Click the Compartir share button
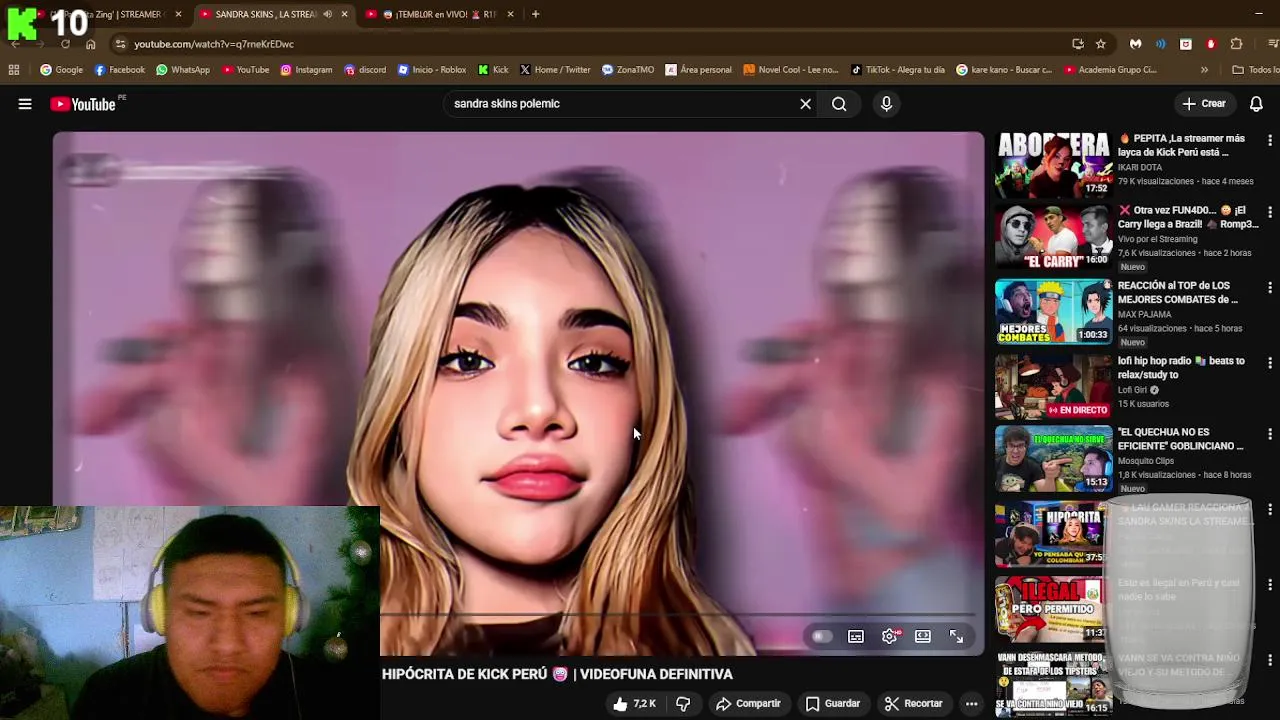The height and width of the screenshot is (720, 1280). 748,704
